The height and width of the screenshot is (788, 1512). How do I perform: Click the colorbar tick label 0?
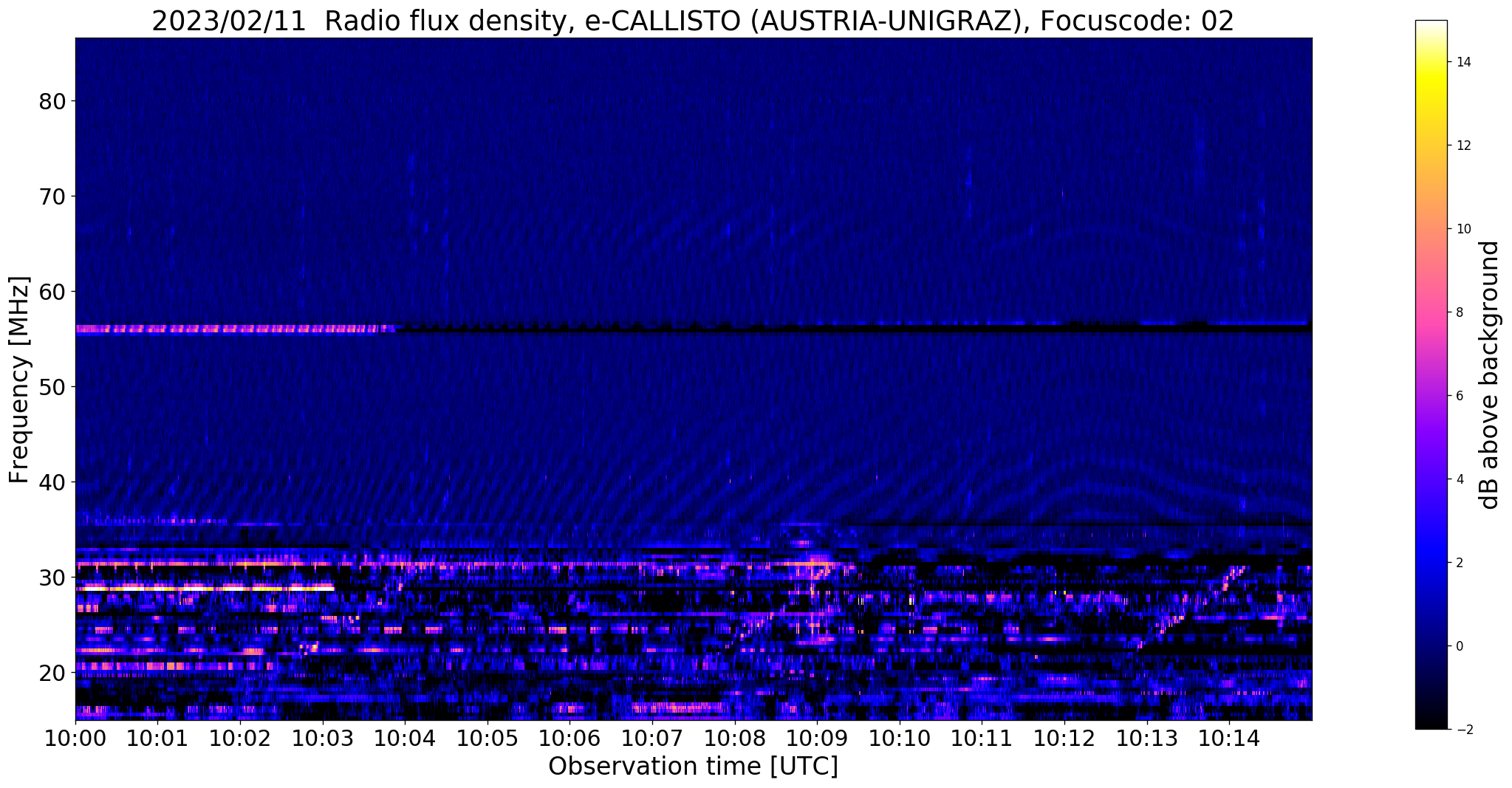click(x=1459, y=646)
